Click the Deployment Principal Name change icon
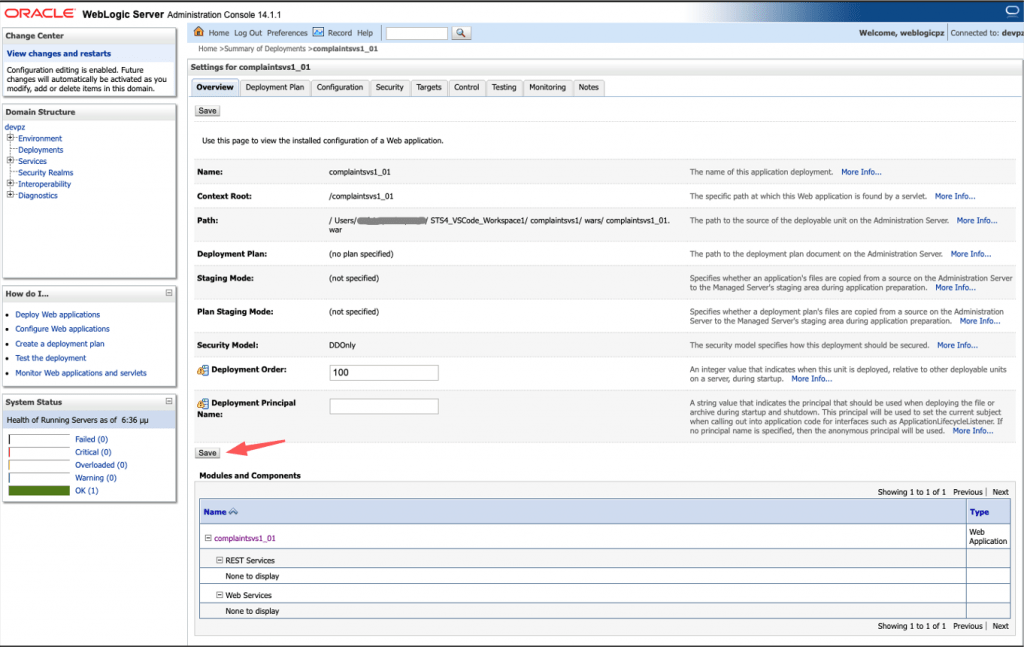The width and height of the screenshot is (1024, 647). [202, 403]
